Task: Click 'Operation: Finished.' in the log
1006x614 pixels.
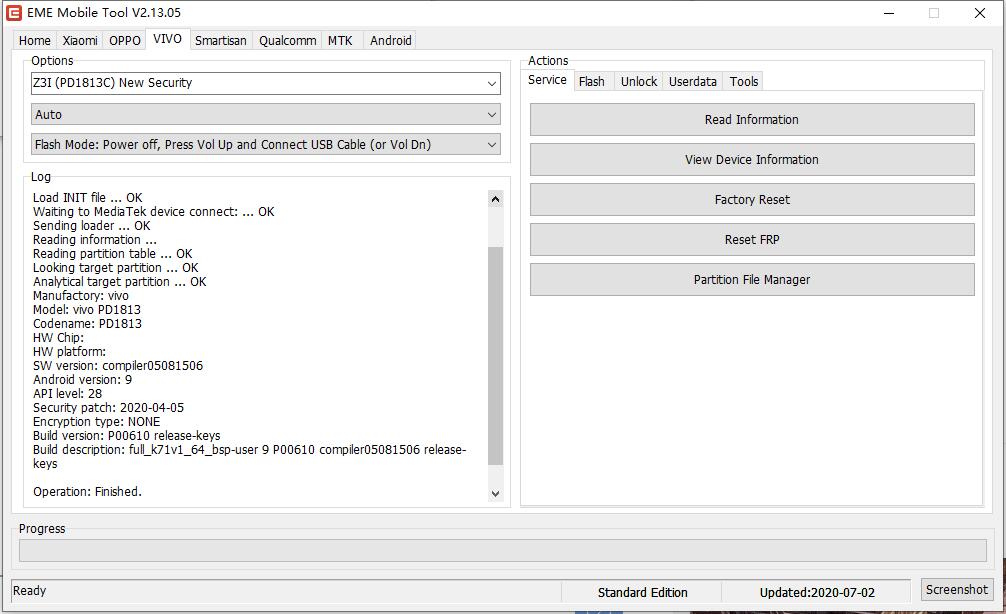Action: [x=87, y=492]
